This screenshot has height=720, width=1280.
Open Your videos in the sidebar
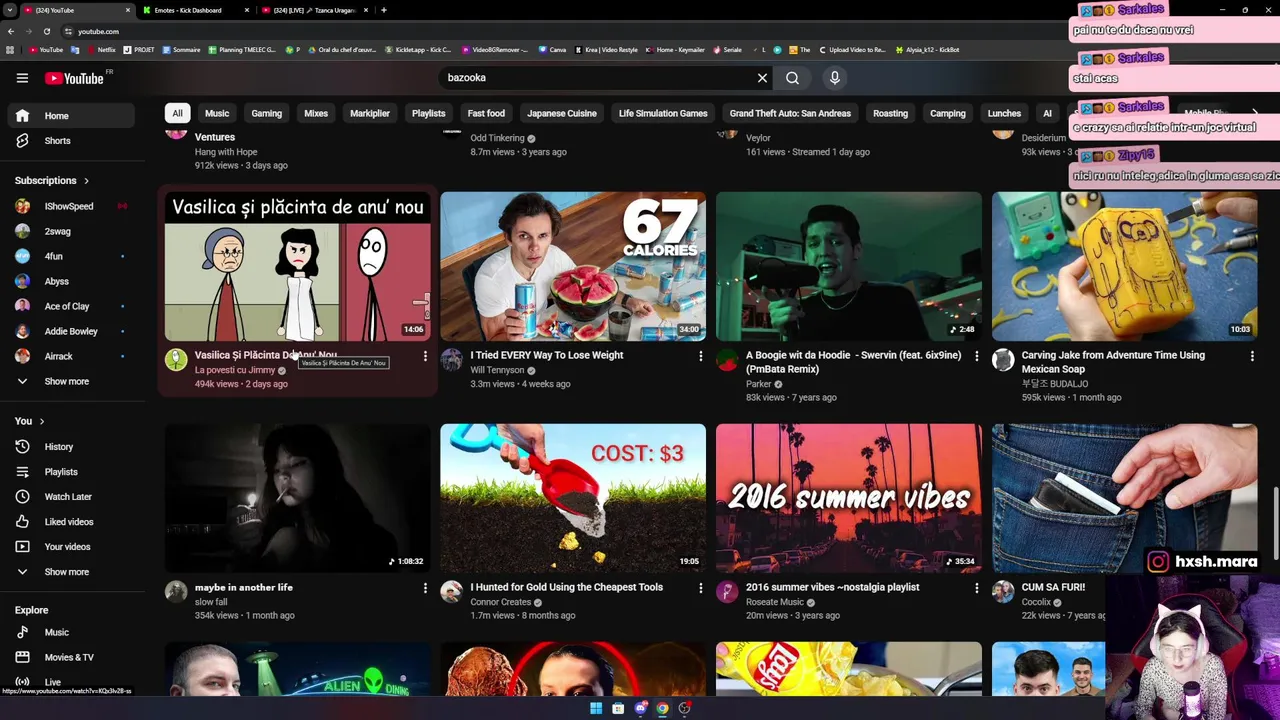(69, 547)
